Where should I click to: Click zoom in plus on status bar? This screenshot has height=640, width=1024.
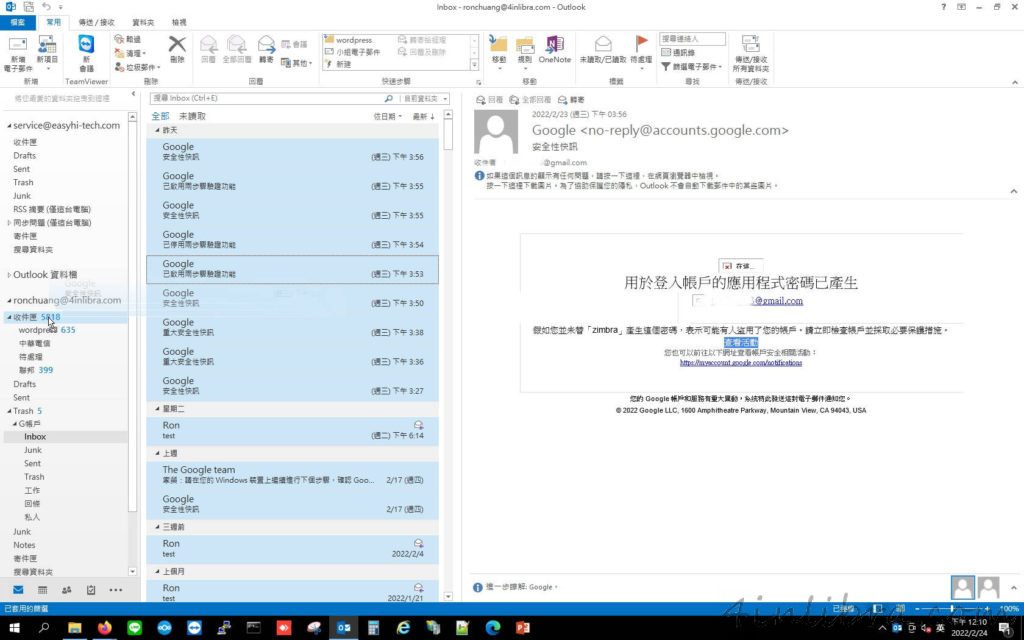tap(987, 609)
